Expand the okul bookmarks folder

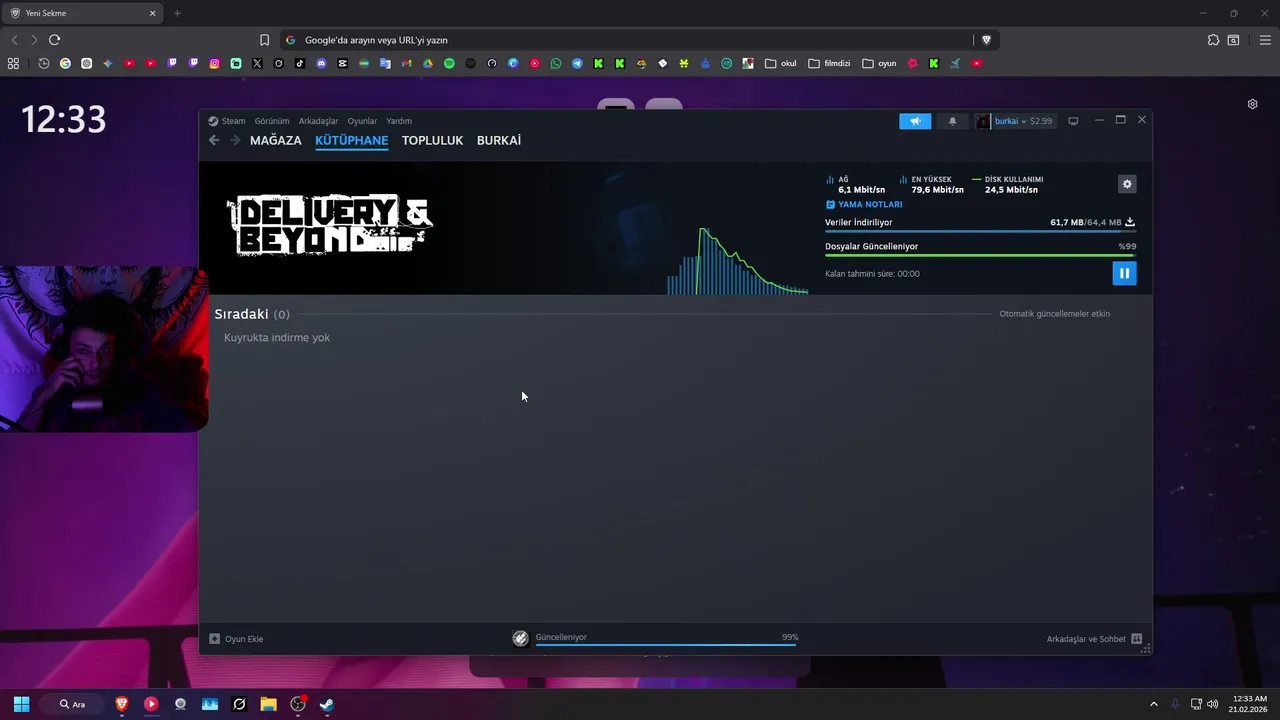pyautogui.click(x=781, y=63)
